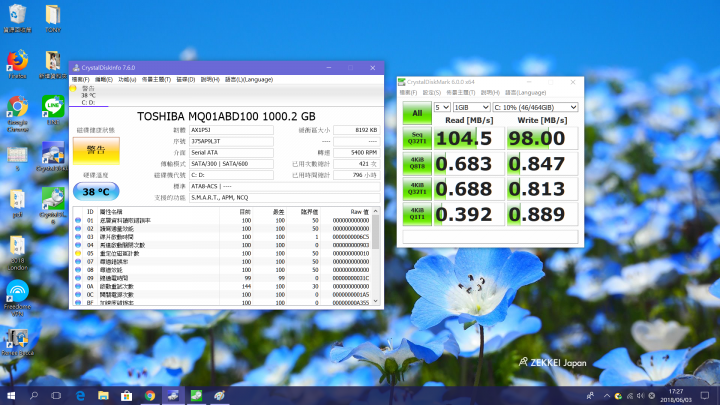Click the yellow health status warning button
720x405 pixels.
96,151
